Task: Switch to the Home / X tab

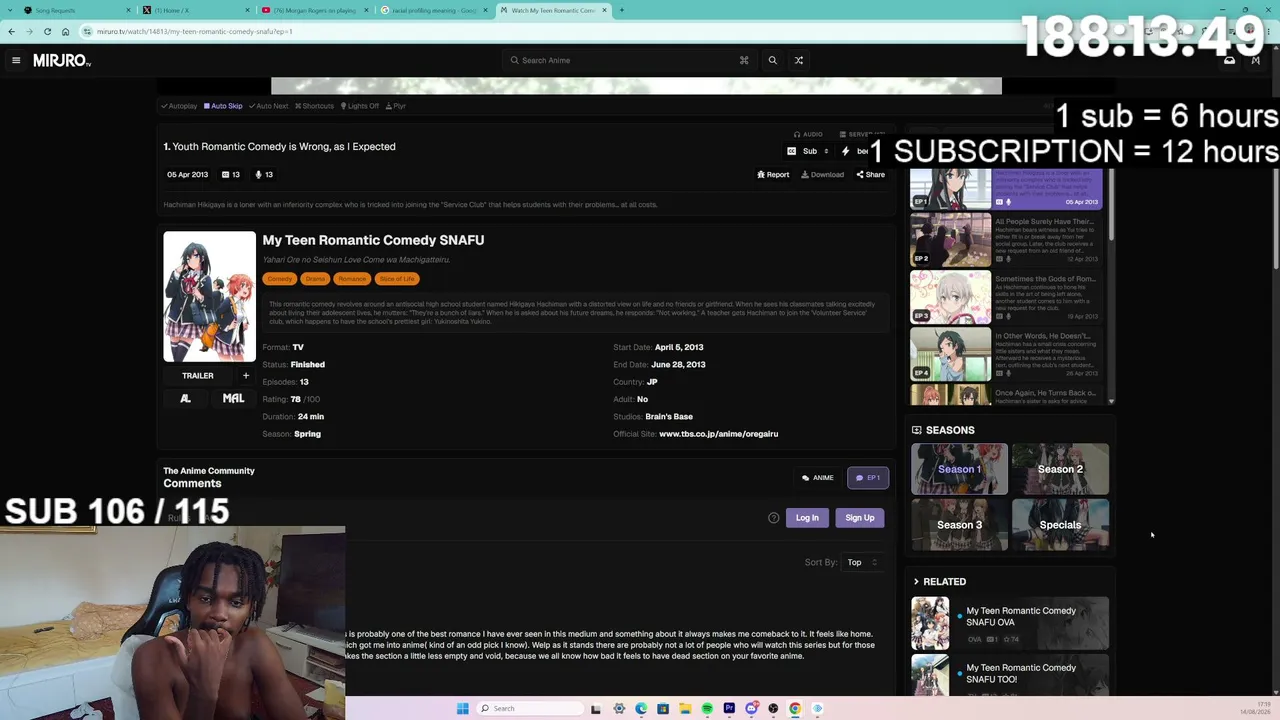Action: [196, 10]
